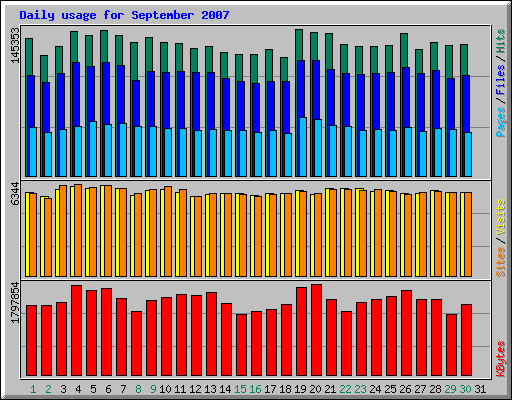This screenshot has height=400, width=512.
Task: Click the 'KBytes' legend label
Action: click(x=501, y=359)
